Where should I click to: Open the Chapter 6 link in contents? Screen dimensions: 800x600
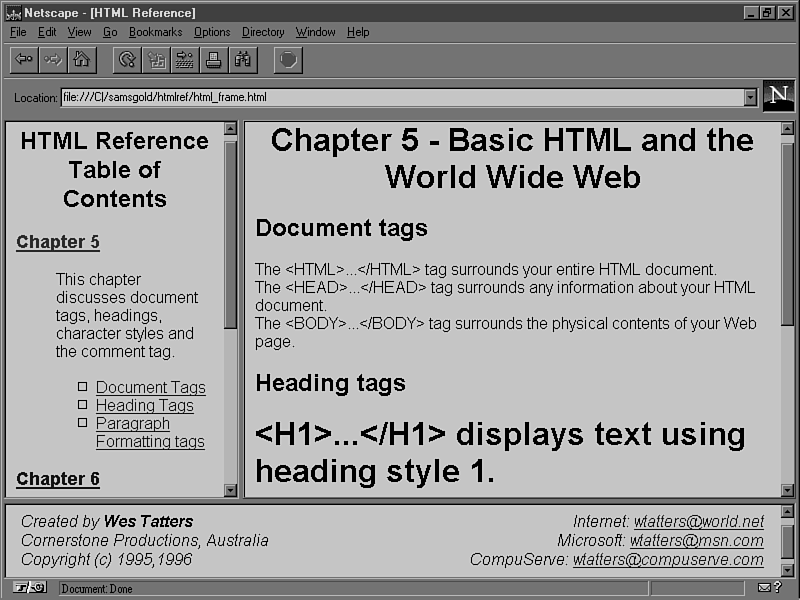[x=58, y=478]
